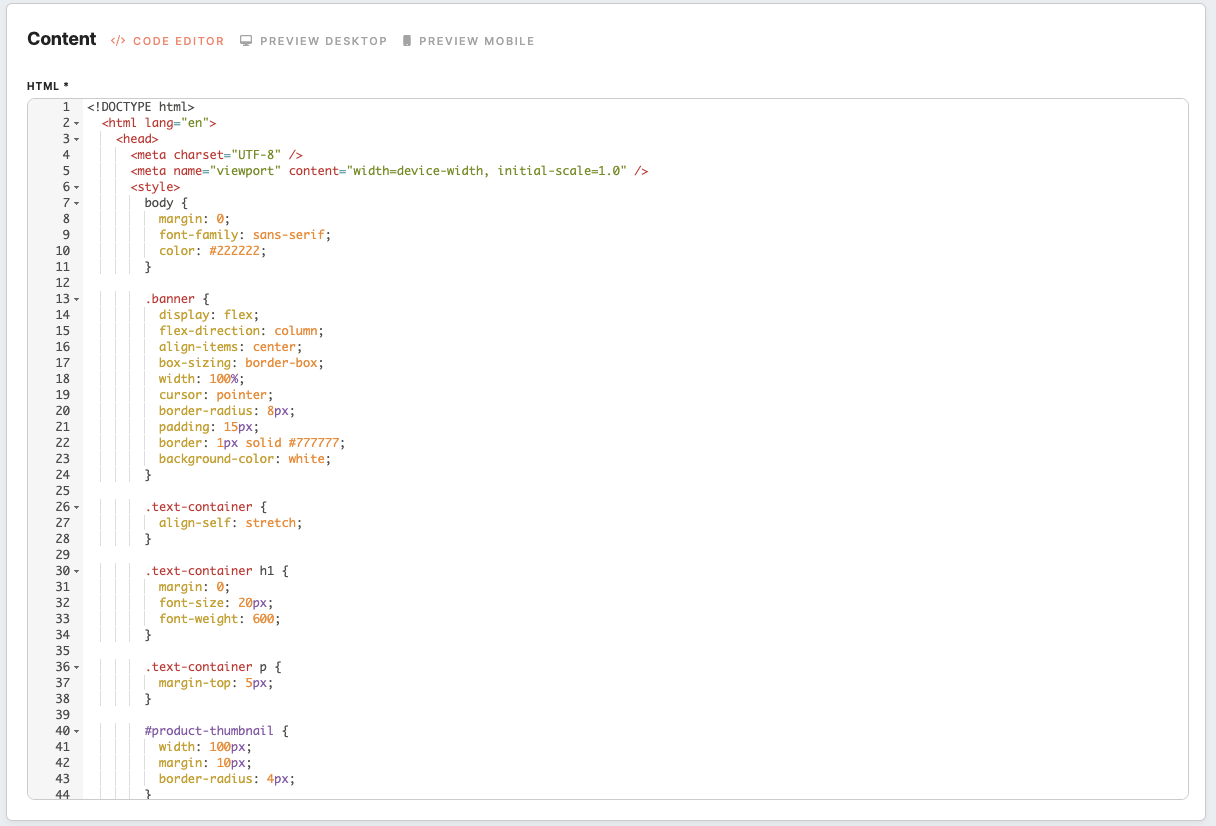Collapse the style tag fold on line 6
1216x826 pixels.
coord(77,187)
